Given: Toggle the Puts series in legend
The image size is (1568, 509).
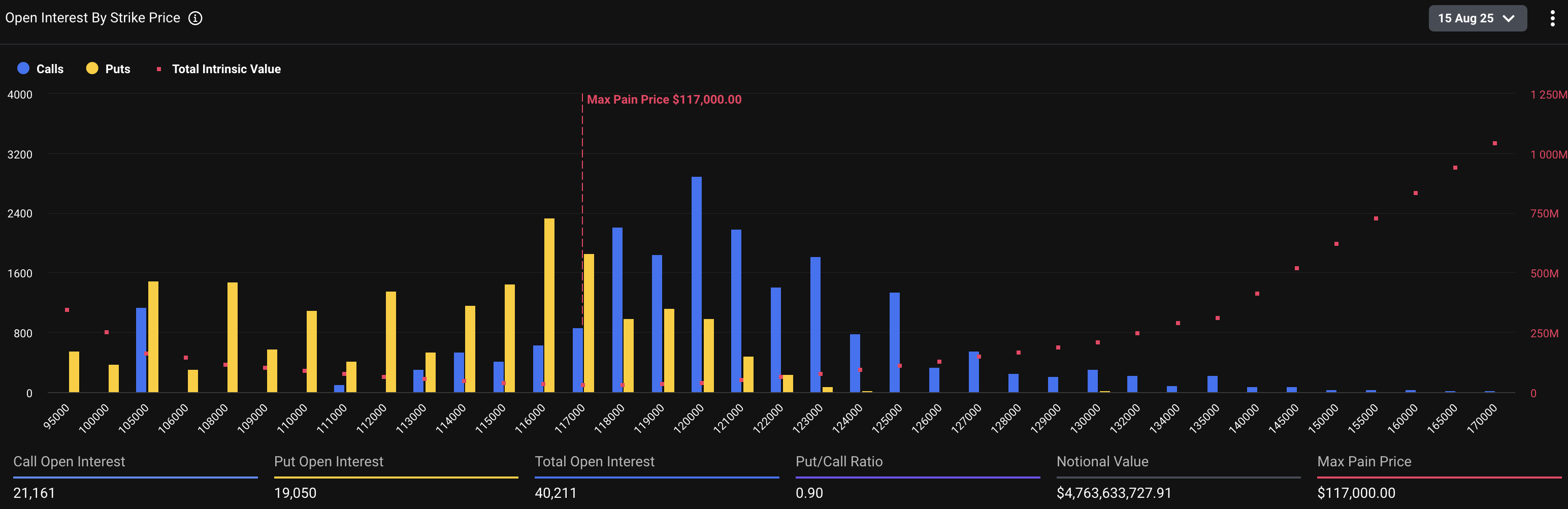Looking at the screenshot, I should [117, 69].
